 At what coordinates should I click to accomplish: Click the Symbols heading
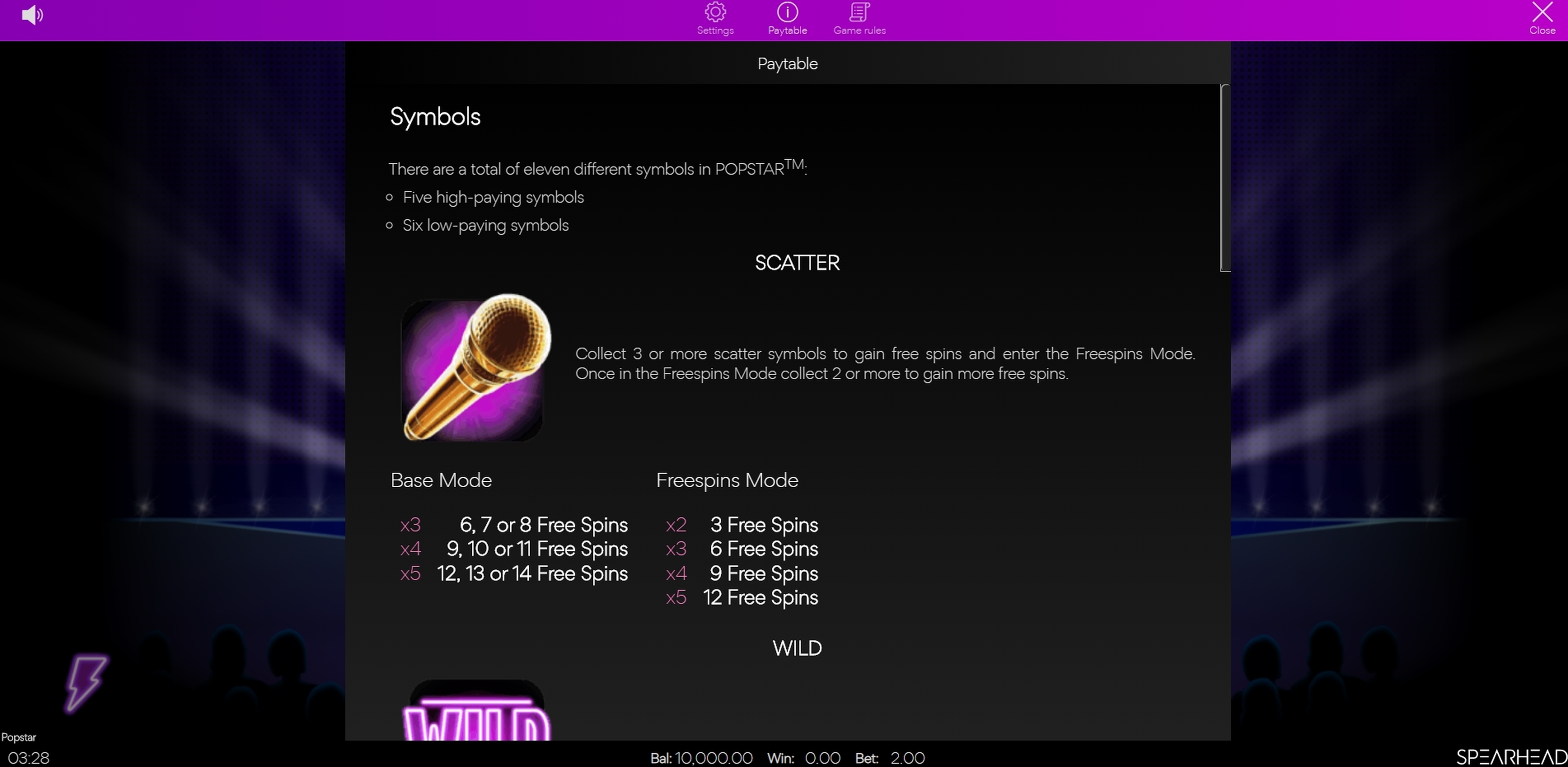[x=435, y=116]
